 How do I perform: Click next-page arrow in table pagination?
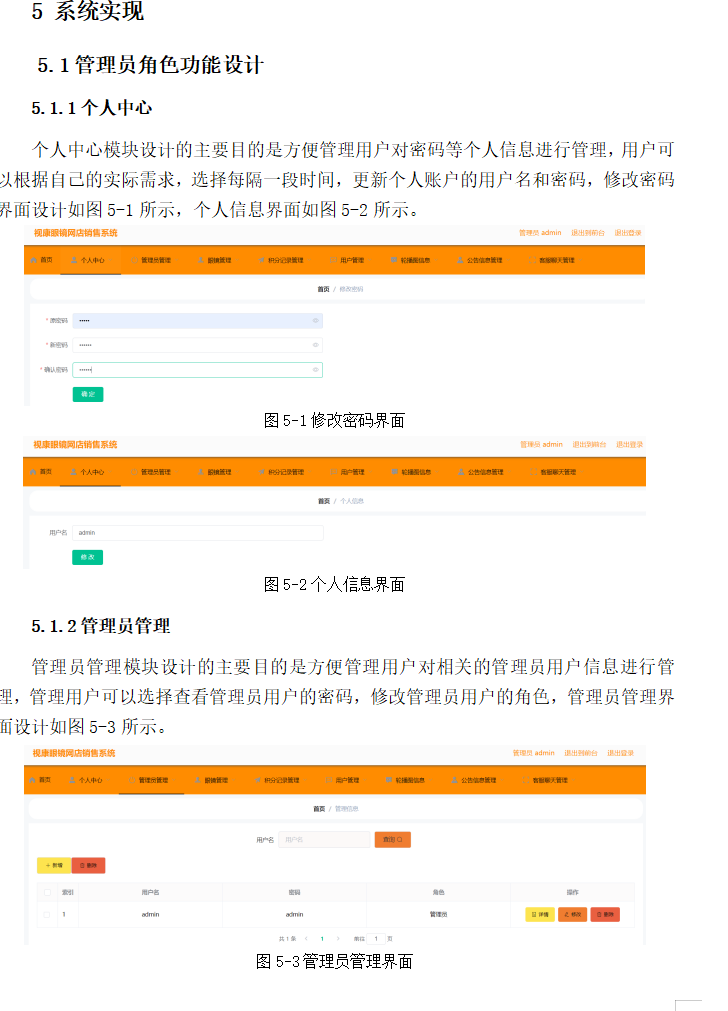[338, 939]
